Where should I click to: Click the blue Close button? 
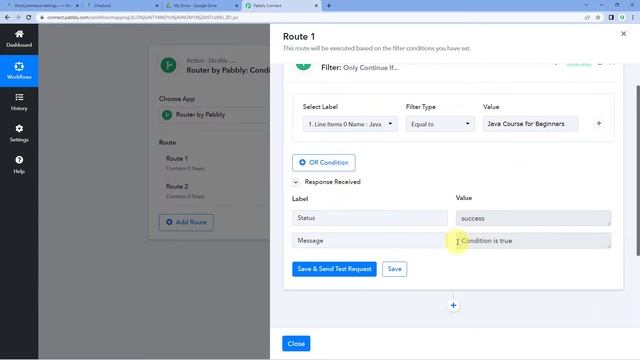[x=296, y=344]
